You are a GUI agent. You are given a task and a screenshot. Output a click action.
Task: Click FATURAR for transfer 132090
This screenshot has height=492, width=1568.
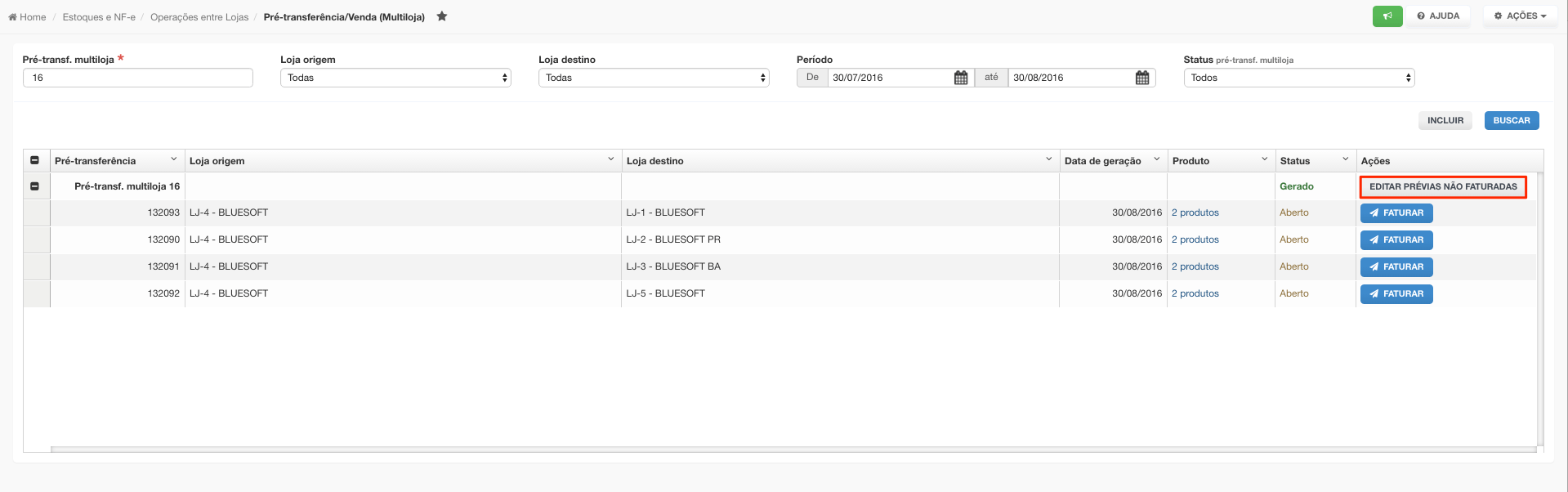[1396, 240]
